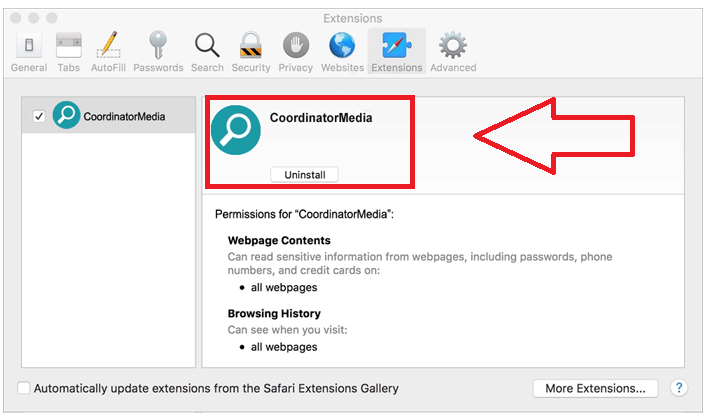Switch to the Tabs preferences pane
The height and width of the screenshot is (420, 712).
(x=68, y=52)
